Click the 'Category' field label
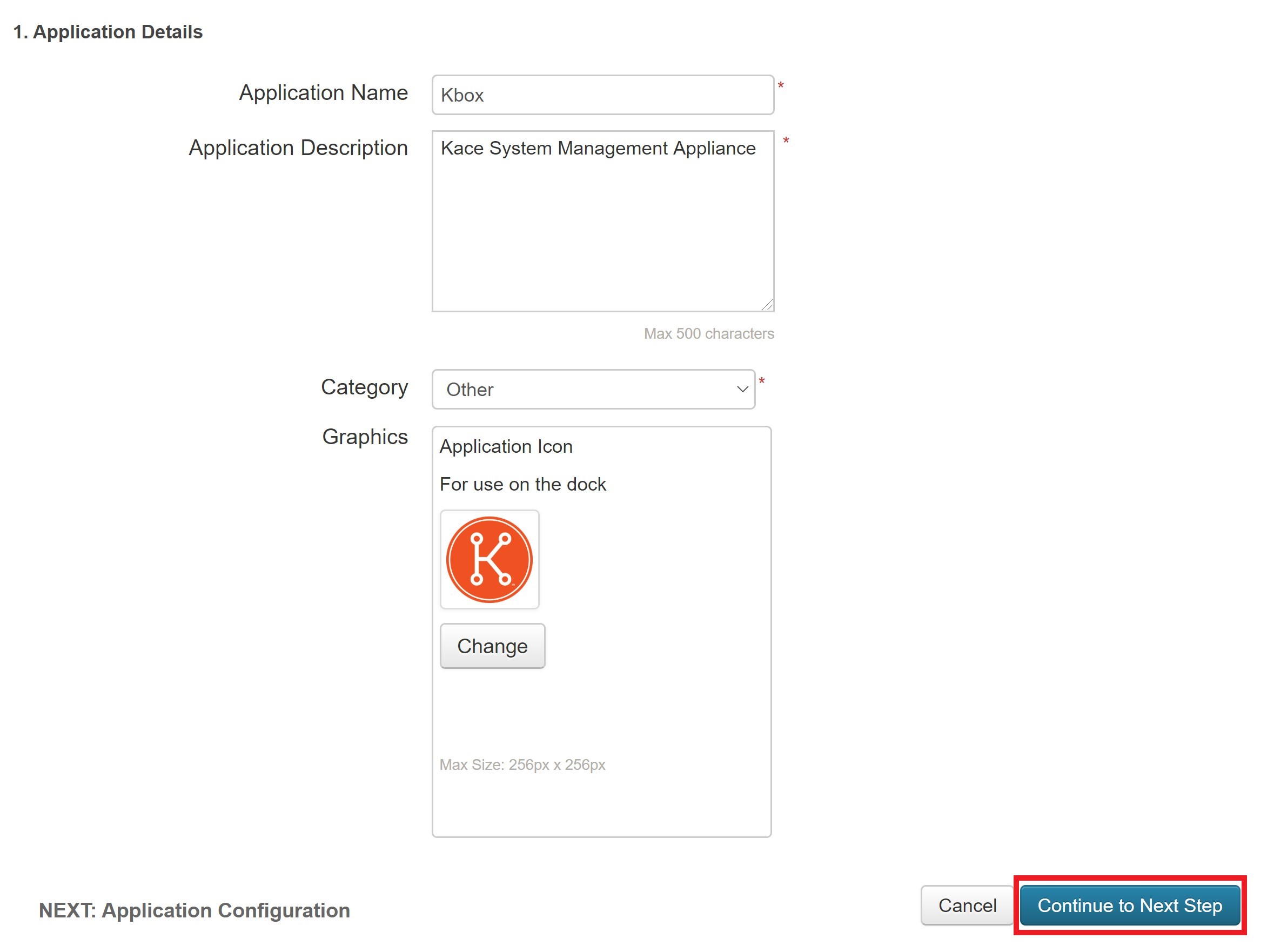This screenshot has width=1274, height=952. (364, 387)
